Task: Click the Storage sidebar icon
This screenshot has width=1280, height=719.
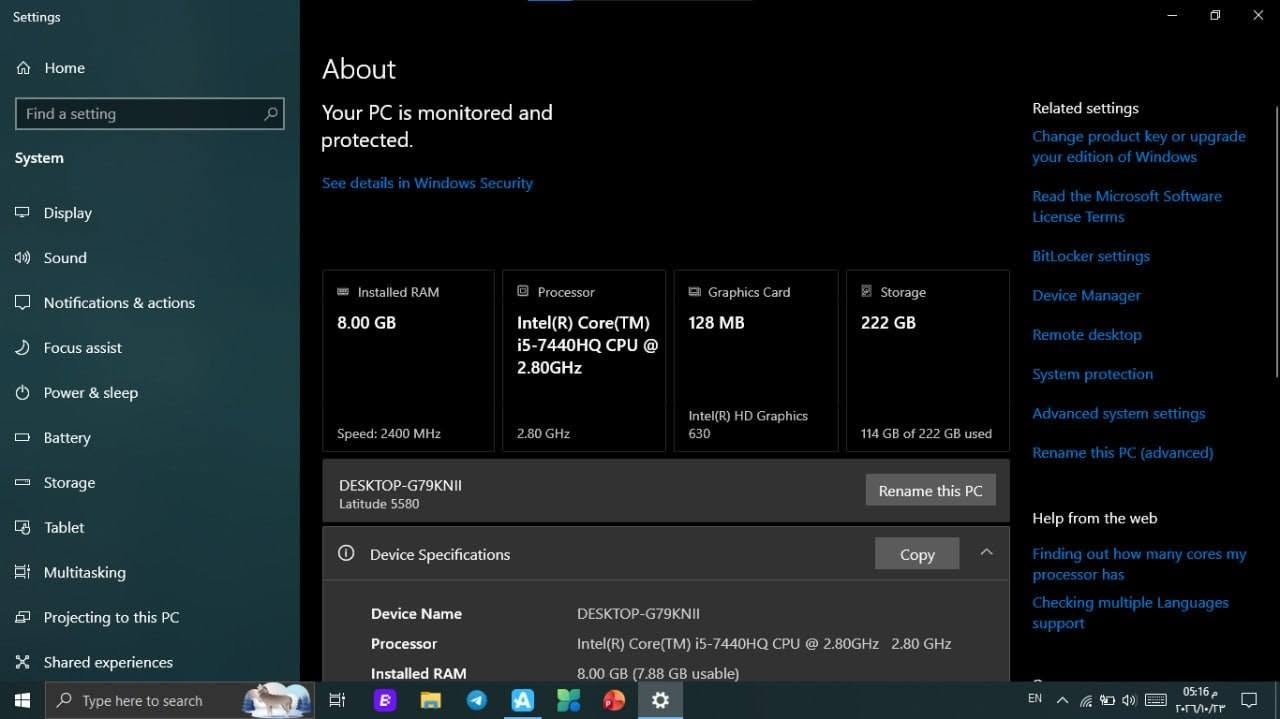Action: click(23, 483)
